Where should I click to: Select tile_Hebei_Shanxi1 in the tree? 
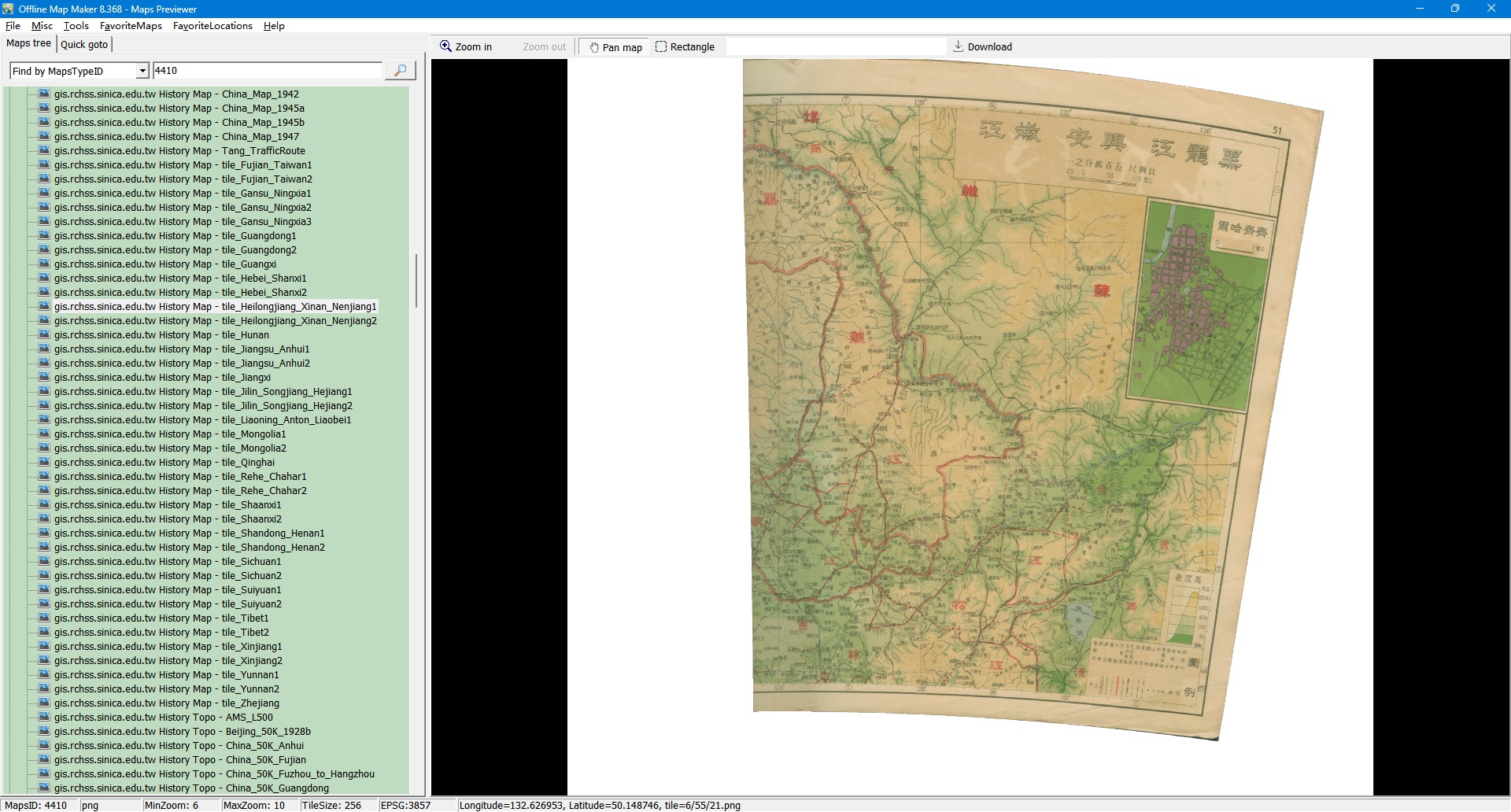tap(181, 278)
